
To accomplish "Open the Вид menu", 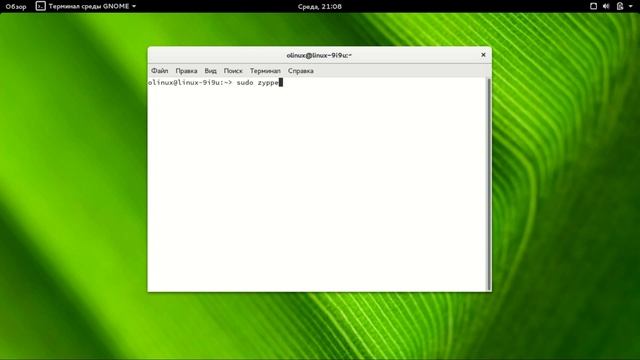I will [x=210, y=71].
